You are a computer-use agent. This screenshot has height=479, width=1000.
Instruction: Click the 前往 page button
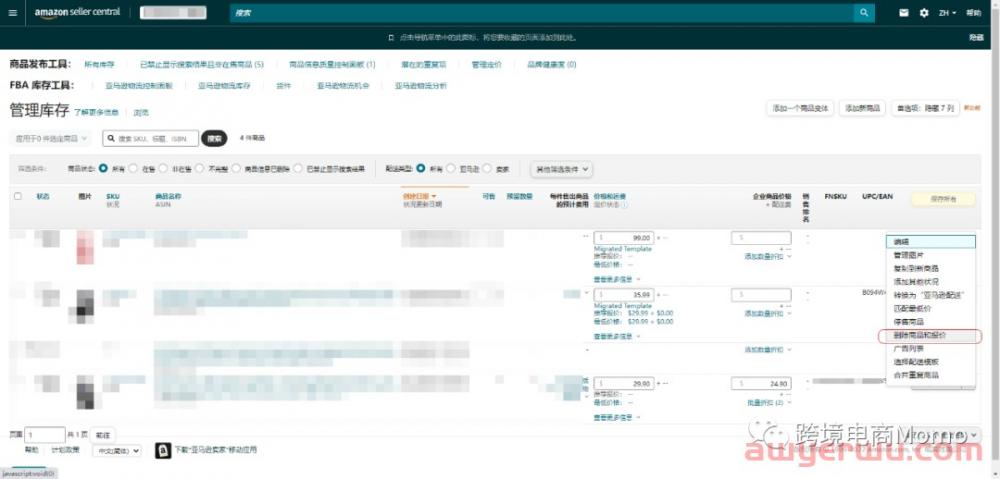103,435
